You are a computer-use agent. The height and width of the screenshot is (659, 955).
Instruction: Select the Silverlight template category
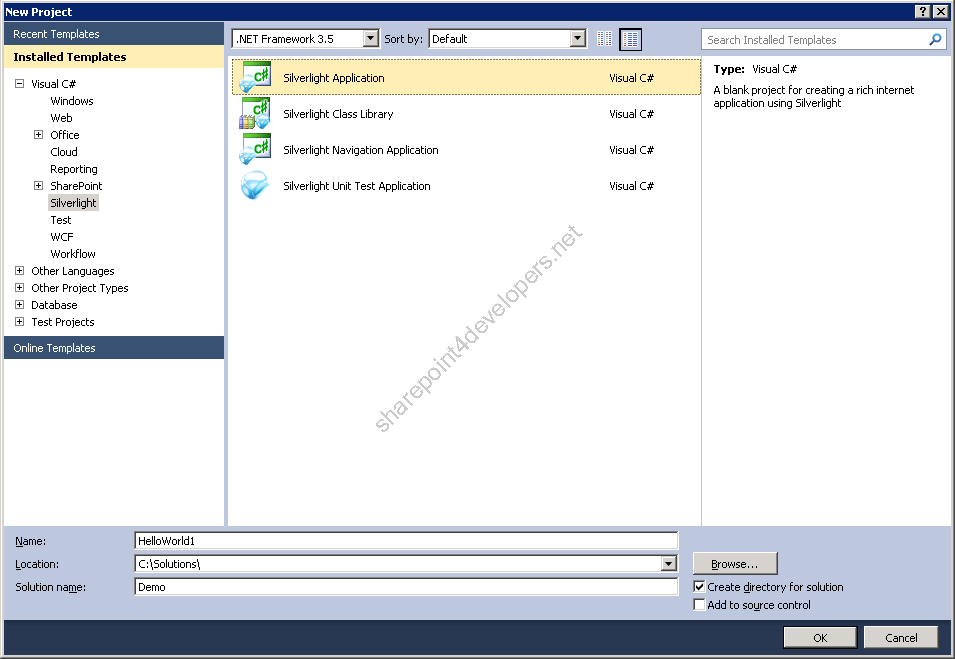(x=73, y=203)
